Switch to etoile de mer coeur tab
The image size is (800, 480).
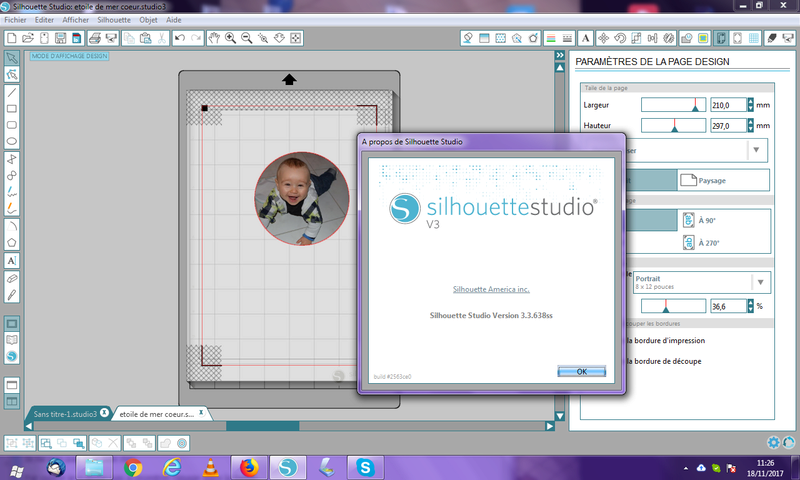pyautogui.click(x=157, y=414)
